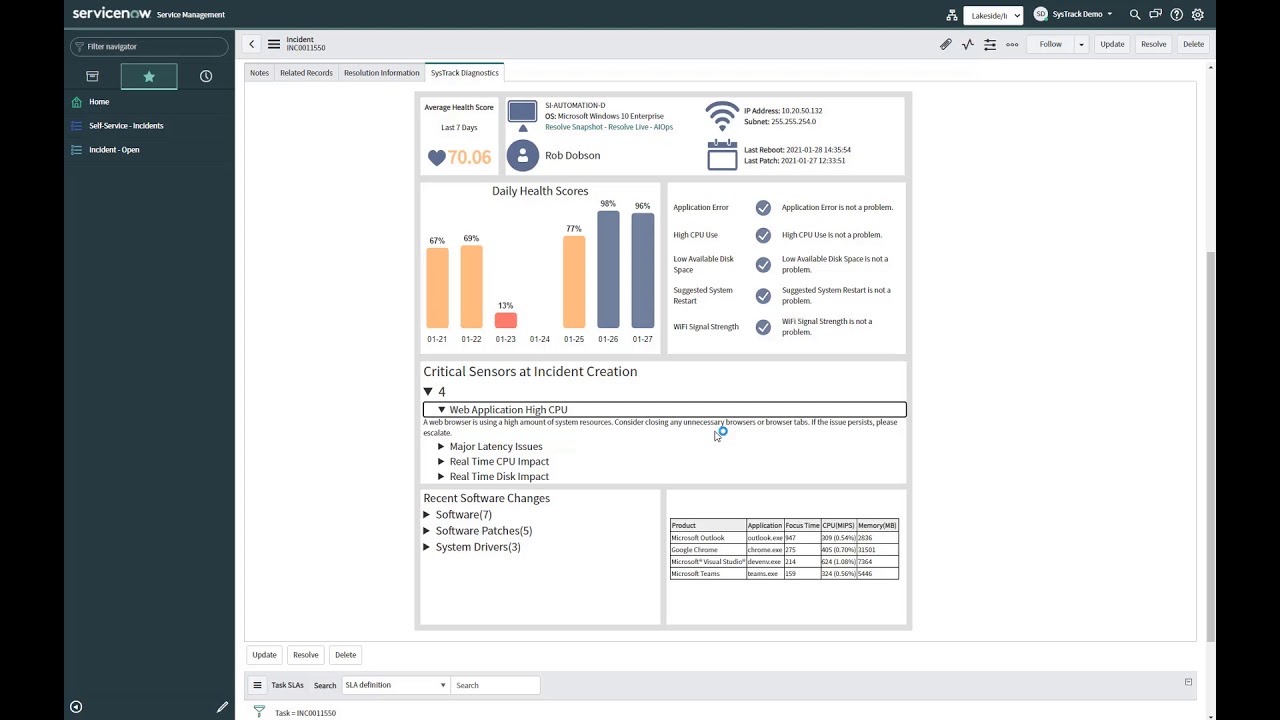Open the Task SLAs list menu icon
This screenshot has height=720, width=1280.
point(257,685)
